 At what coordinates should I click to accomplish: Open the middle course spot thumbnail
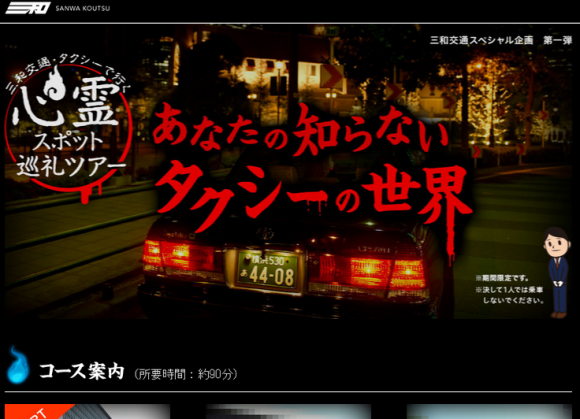[289, 411]
